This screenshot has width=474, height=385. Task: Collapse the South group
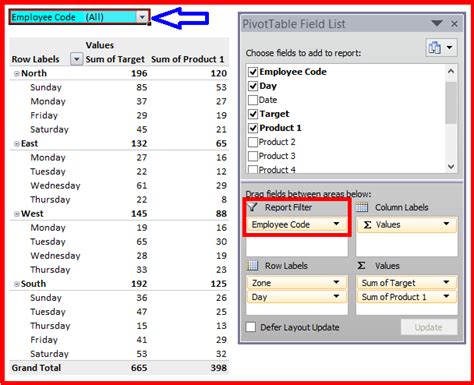tap(17, 284)
